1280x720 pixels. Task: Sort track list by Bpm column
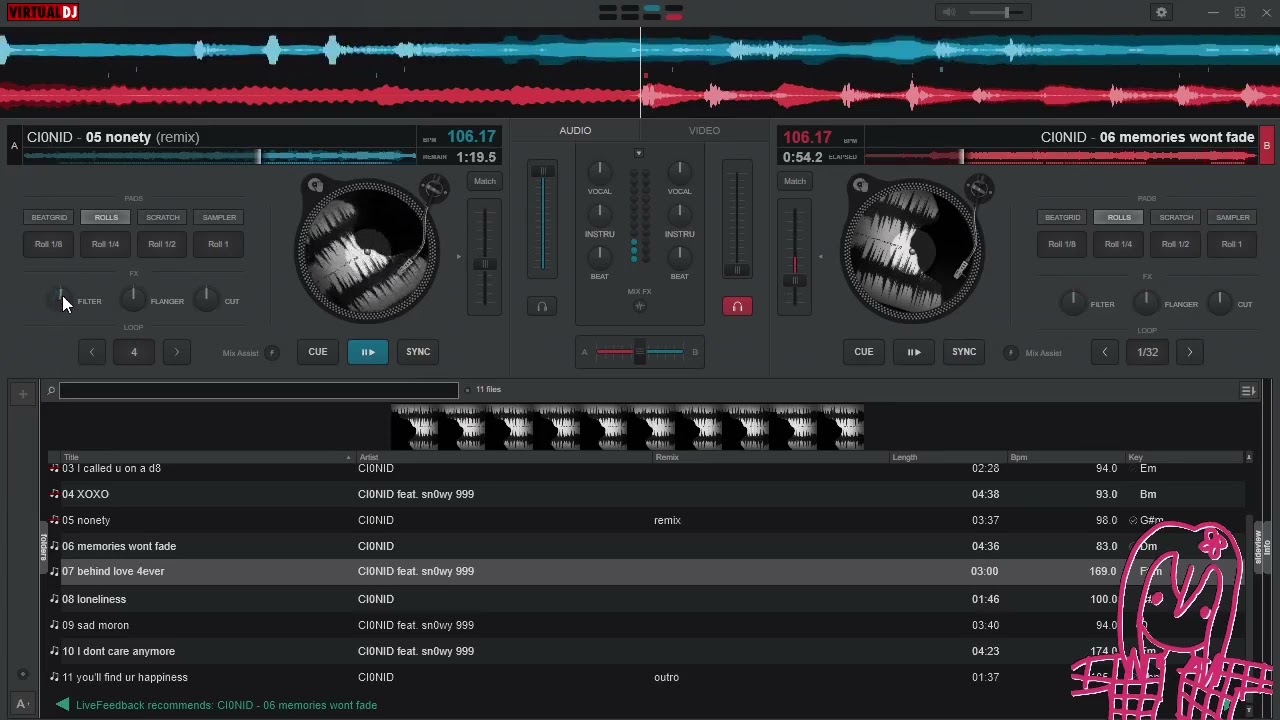pyautogui.click(x=1018, y=457)
